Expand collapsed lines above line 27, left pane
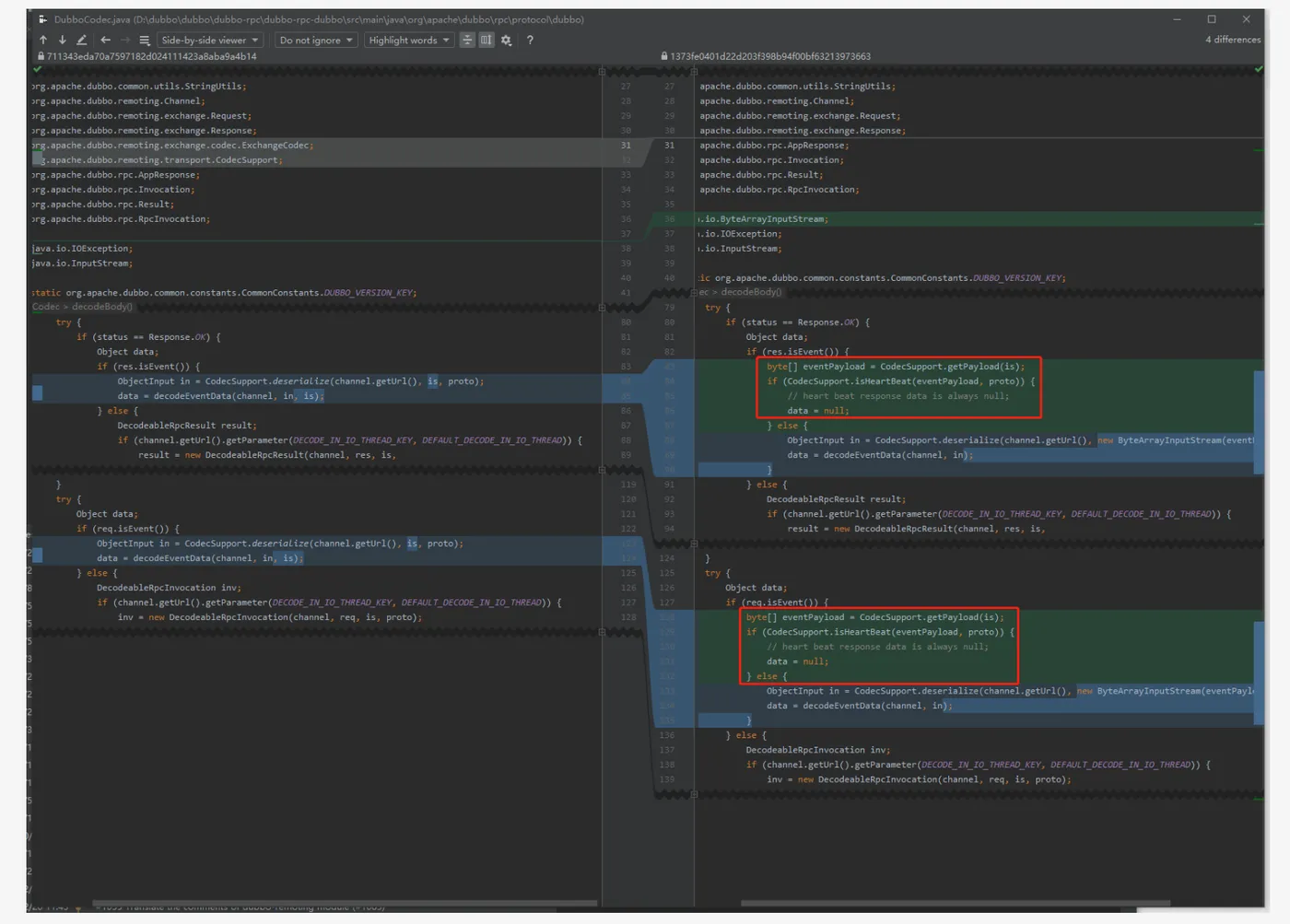Screen dimensions: 1290x924 (602, 71)
